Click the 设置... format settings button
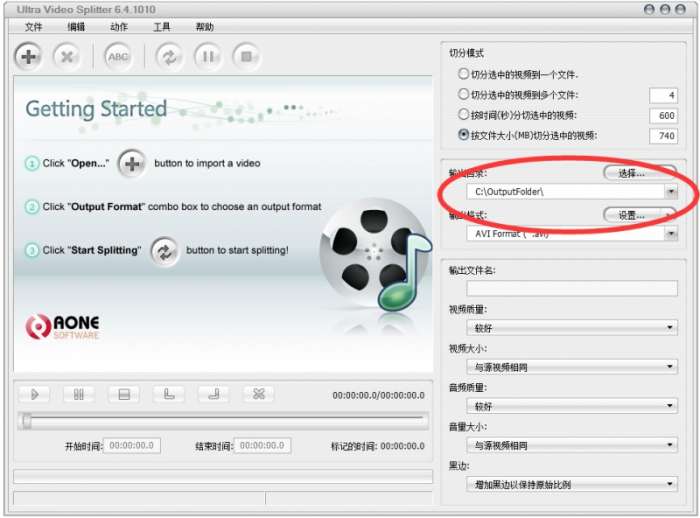 click(x=640, y=215)
